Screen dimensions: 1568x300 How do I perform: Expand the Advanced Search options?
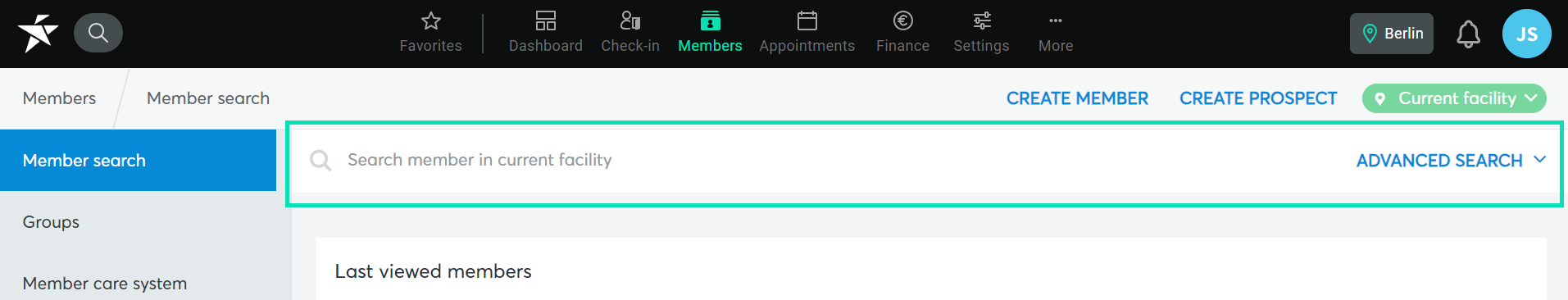point(1451,161)
